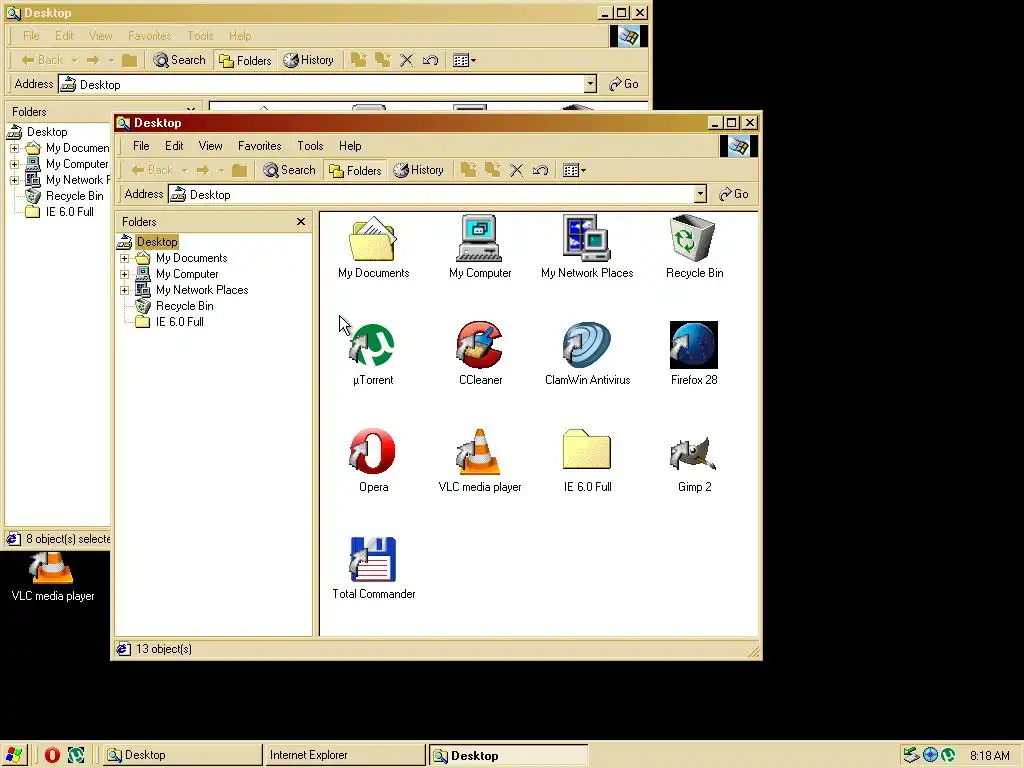Click Move To icon in front window toolbar
Viewport: 1024px width, 768px height.
[x=468, y=170]
